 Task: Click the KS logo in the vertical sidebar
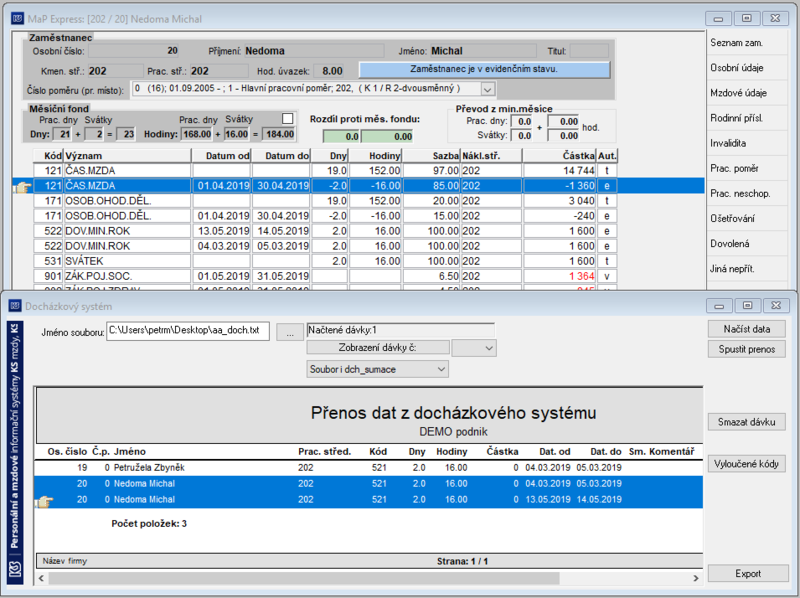(x=15, y=568)
